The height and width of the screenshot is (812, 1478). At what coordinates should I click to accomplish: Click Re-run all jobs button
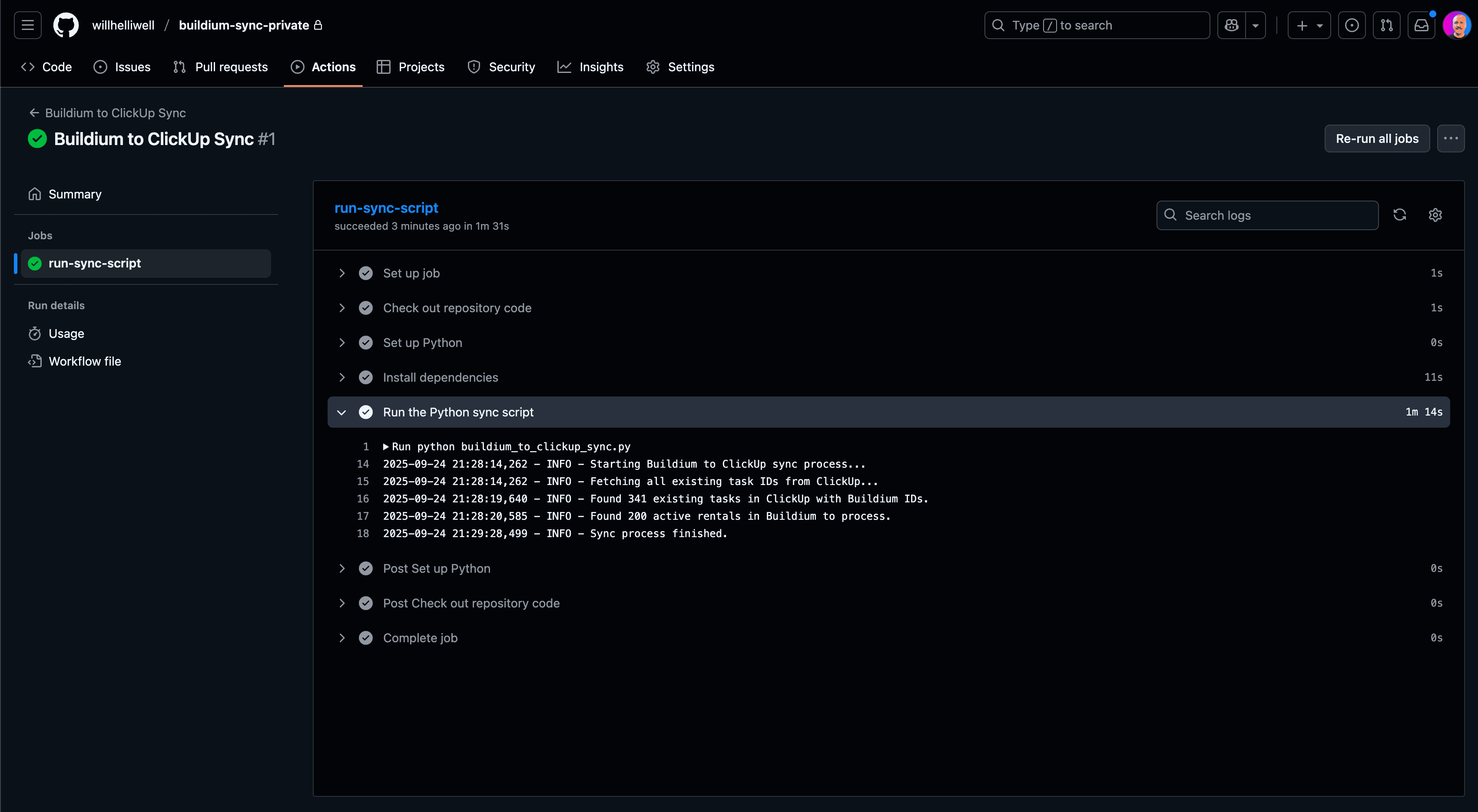[x=1376, y=139]
